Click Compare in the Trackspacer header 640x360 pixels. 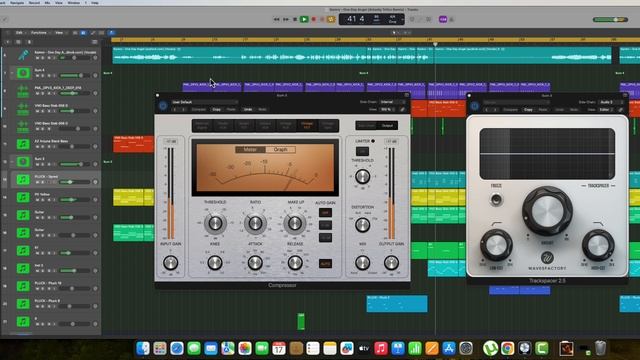510,109
